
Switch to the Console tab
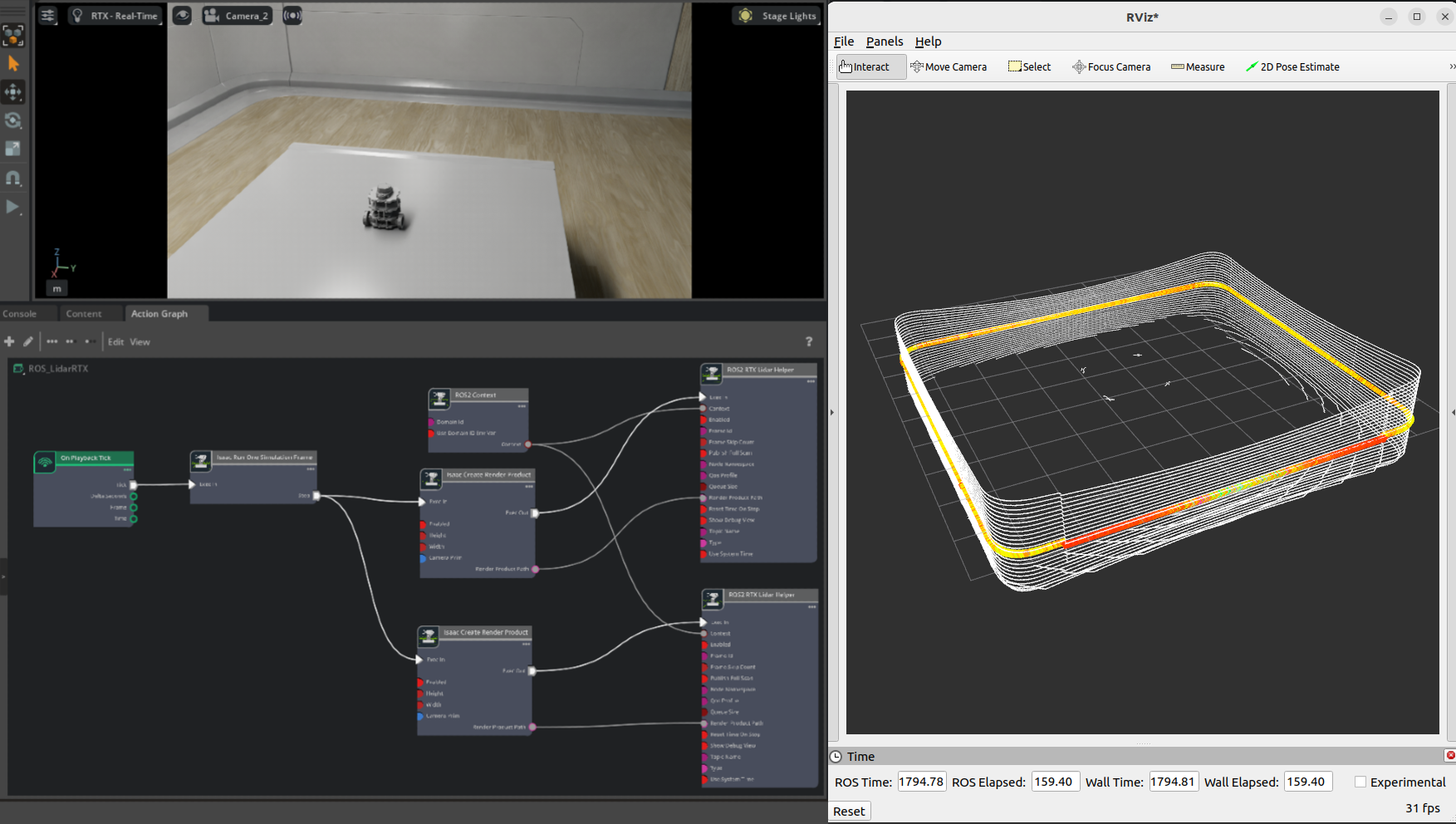point(20,314)
